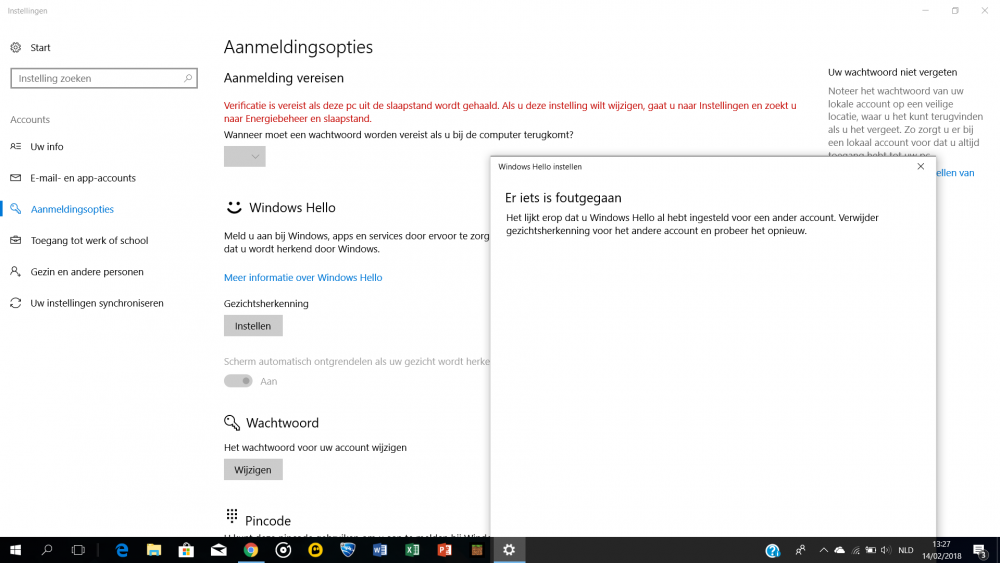
Task: Click the Wachtwoord key icon
Action: tap(232, 422)
